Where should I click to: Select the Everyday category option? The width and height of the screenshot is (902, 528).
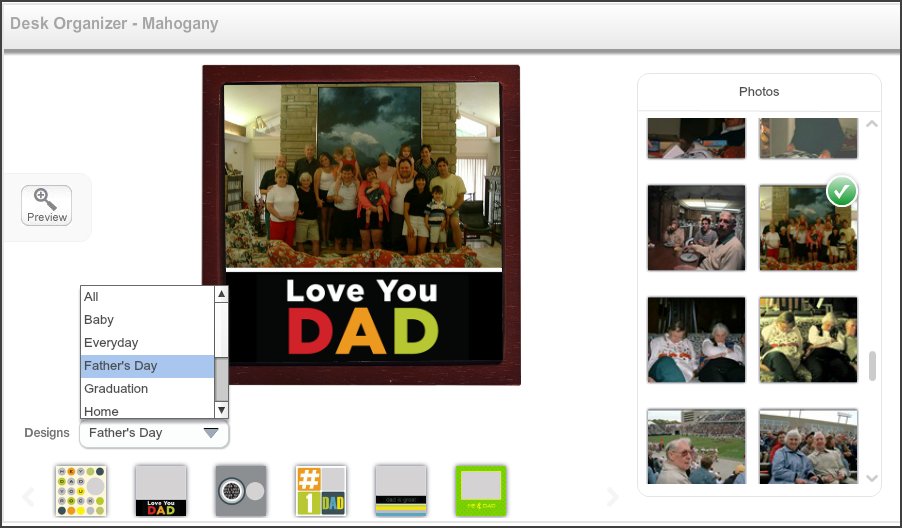point(111,343)
